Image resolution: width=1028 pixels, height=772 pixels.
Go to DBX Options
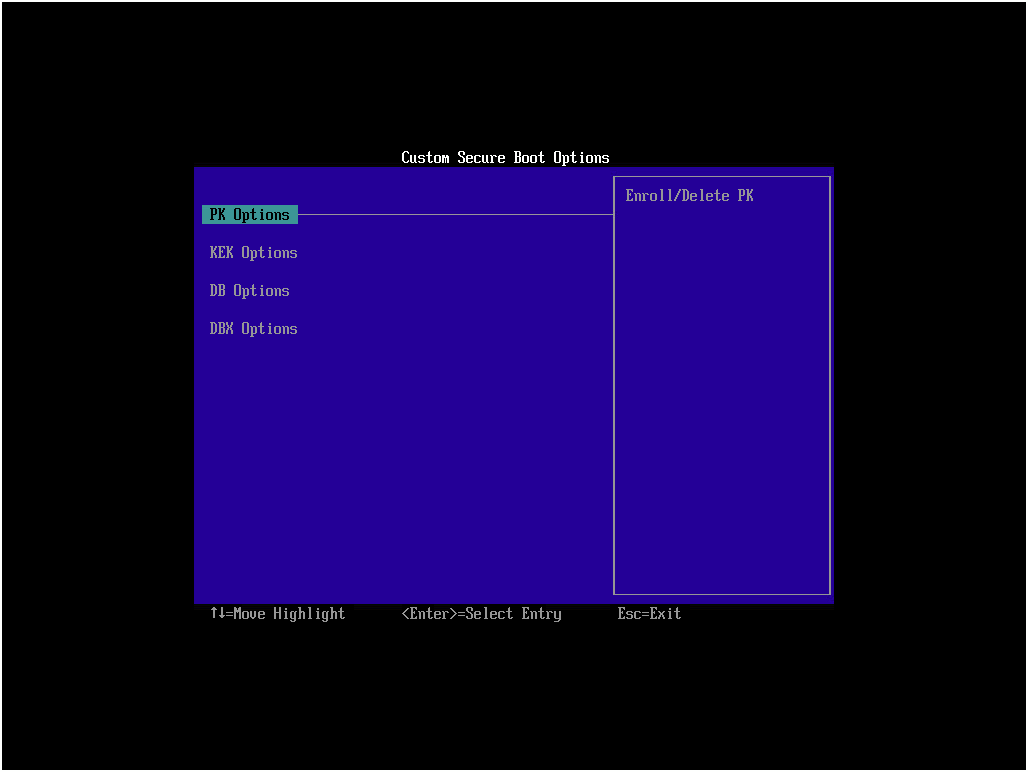point(253,328)
